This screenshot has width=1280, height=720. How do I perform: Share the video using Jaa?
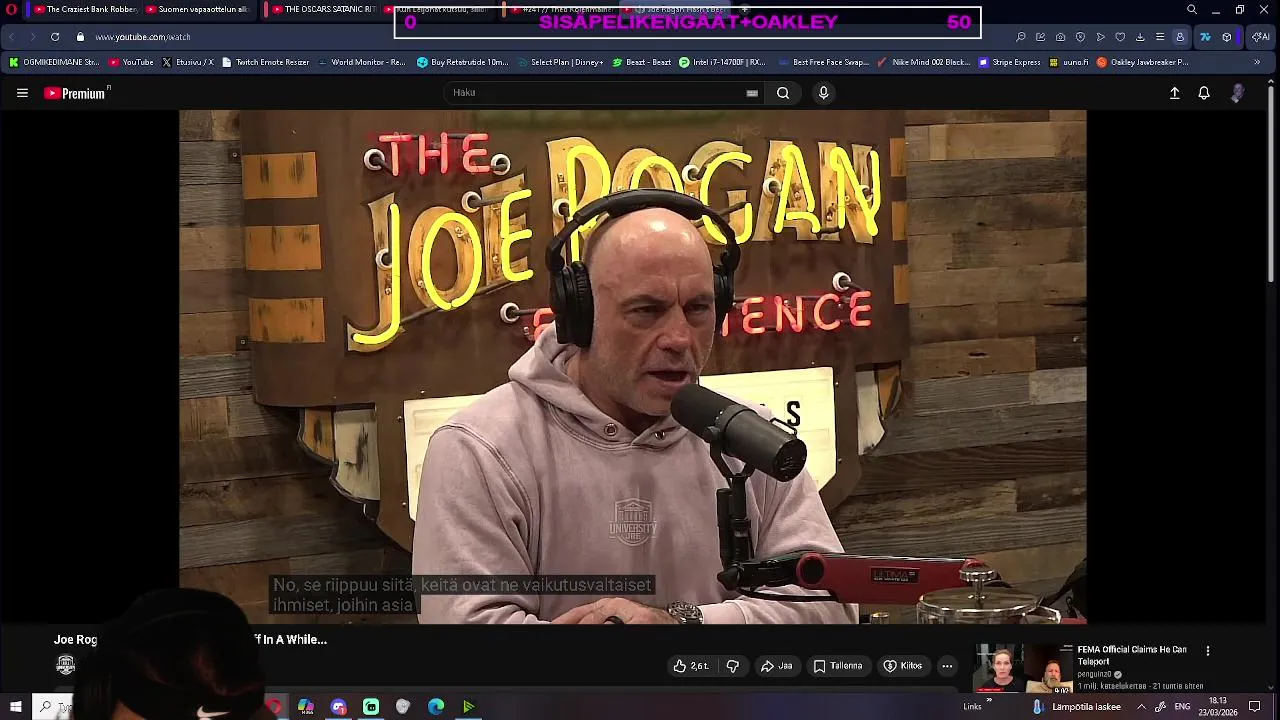(776, 666)
